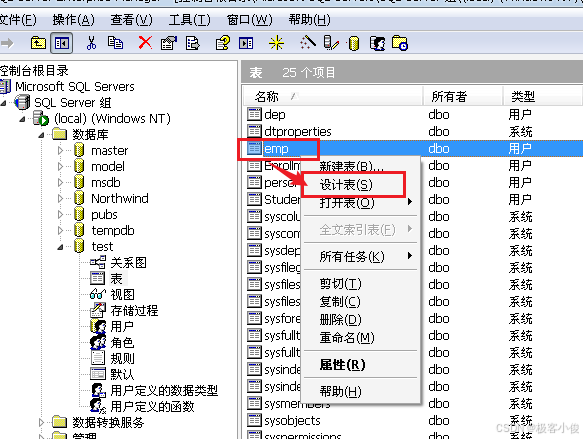Open the 窗口(W) menu
The image size is (583, 439).
point(250,20)
